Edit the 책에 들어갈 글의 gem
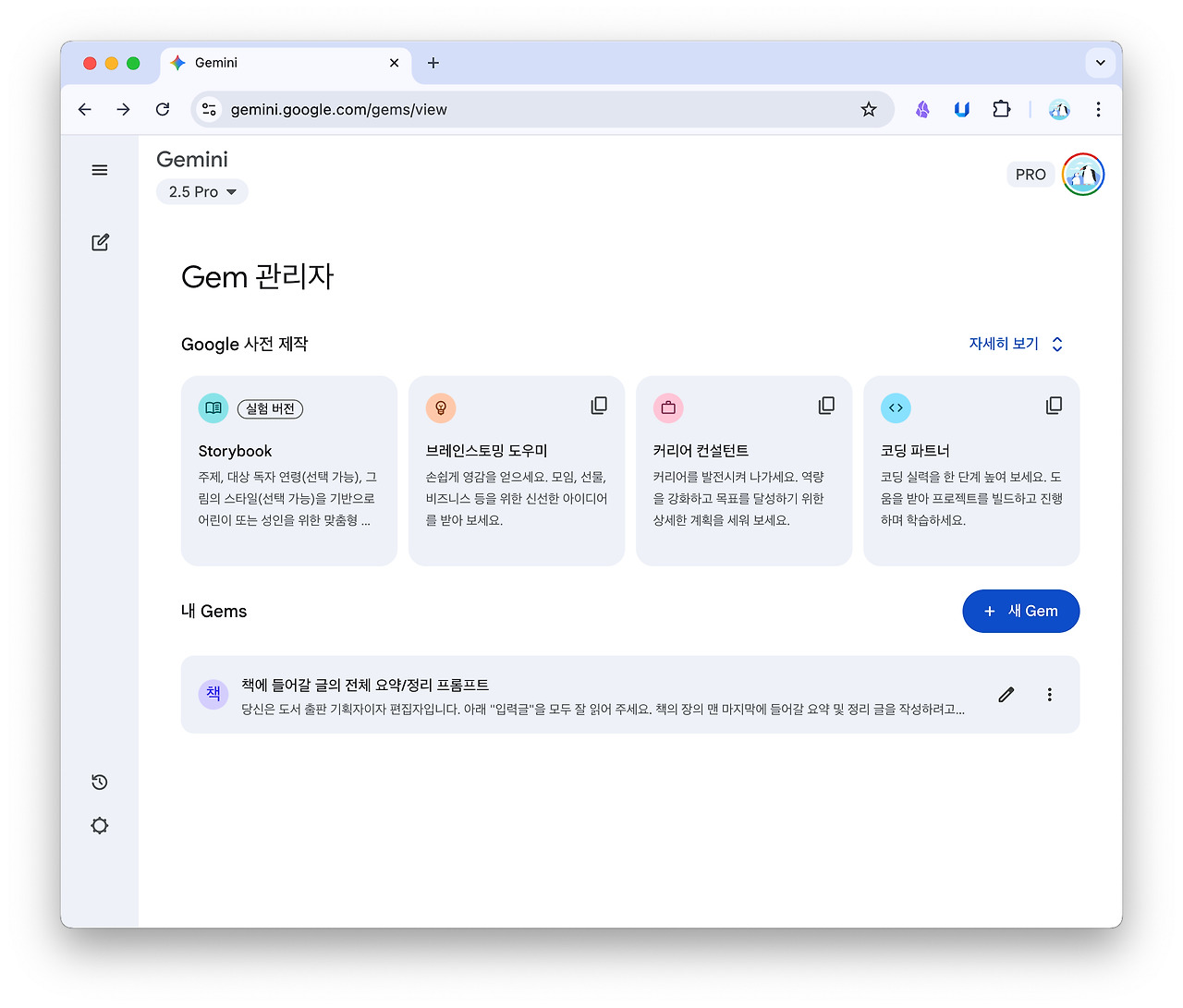Viewport: 1183px width, 1008px height. 1006,695
